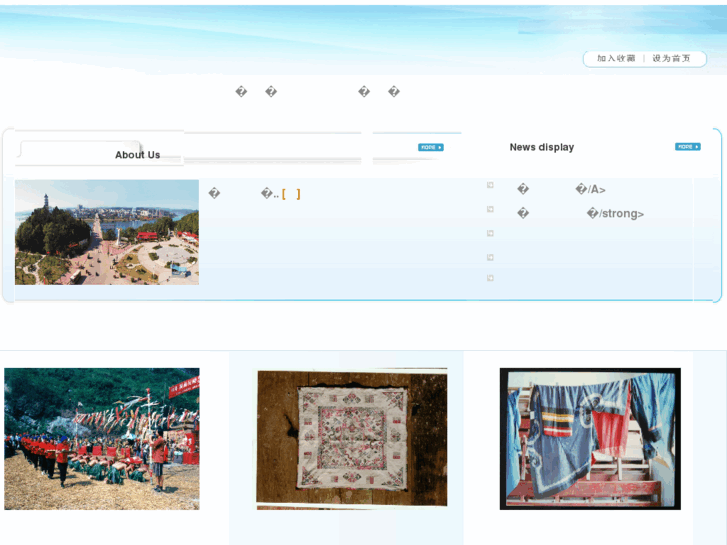
Task: Open the aerial town plaza photo
Action: click(107, 232)
